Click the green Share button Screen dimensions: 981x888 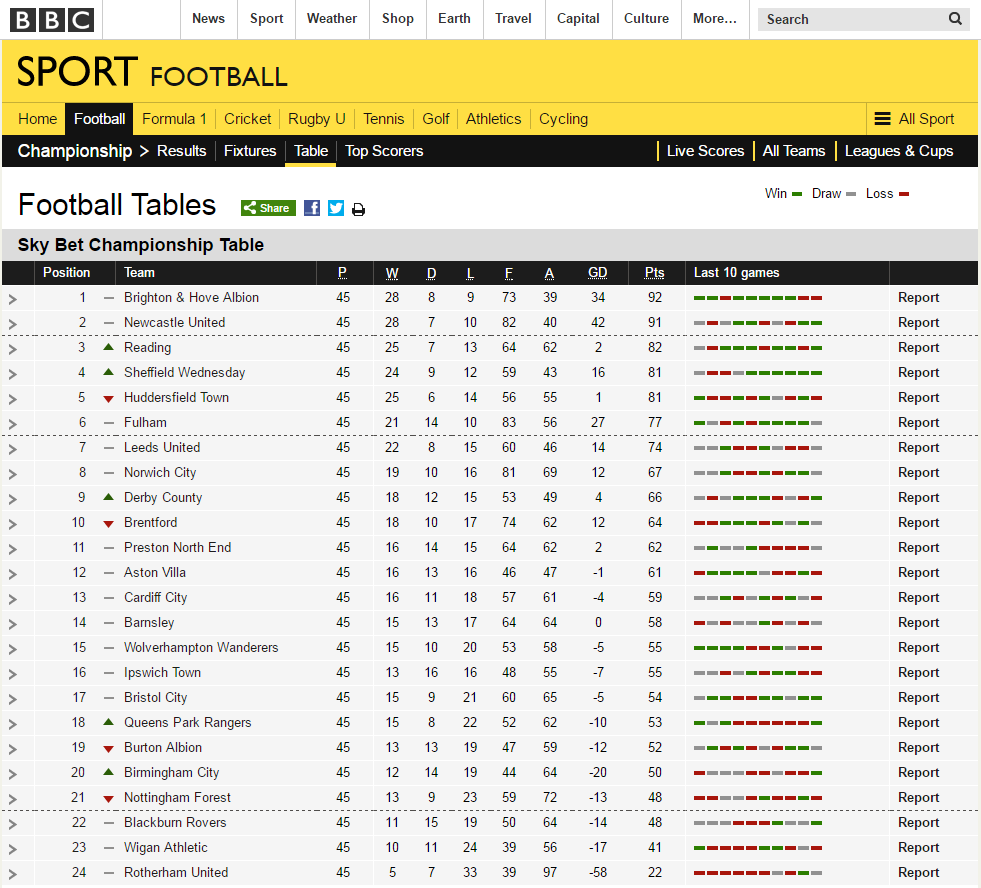(x=268, y=208)
